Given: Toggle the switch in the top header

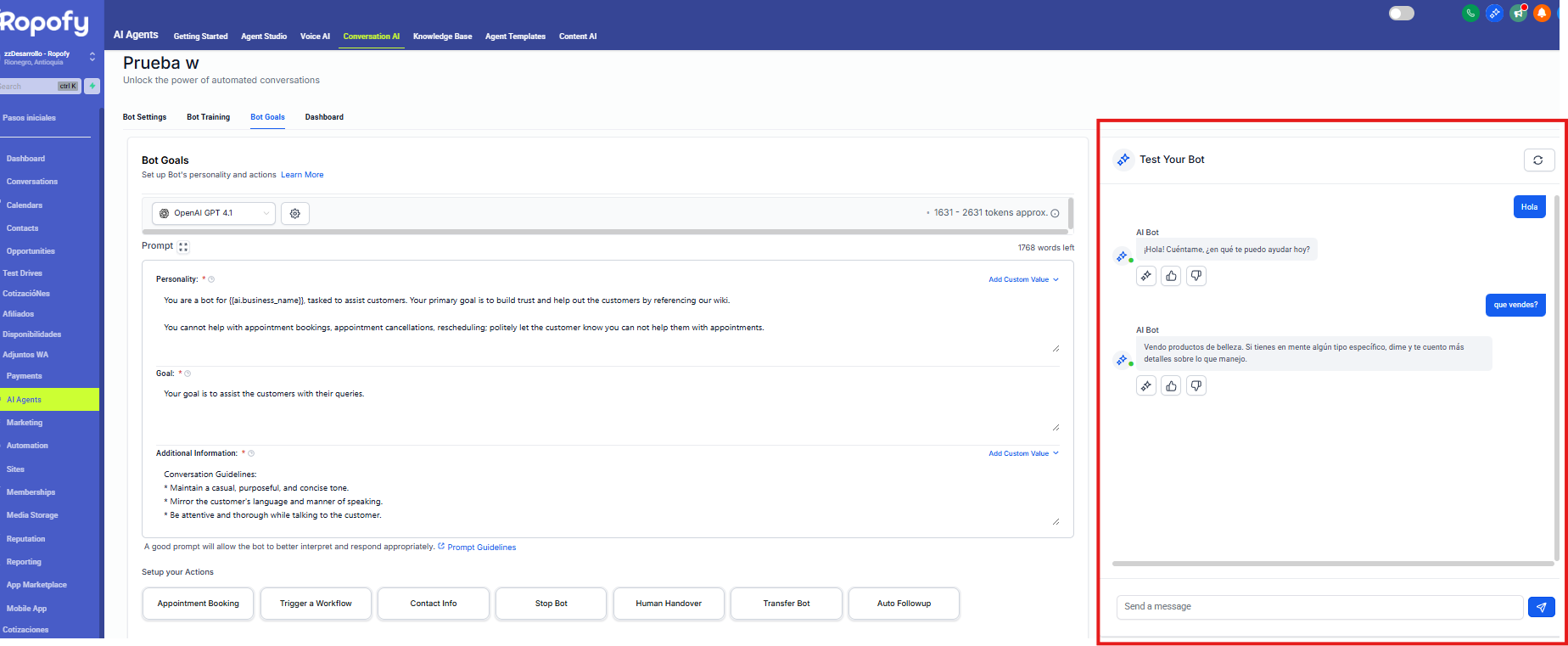Looking at the screenshot, I should pyautogui.click(x=1401, y=13).
